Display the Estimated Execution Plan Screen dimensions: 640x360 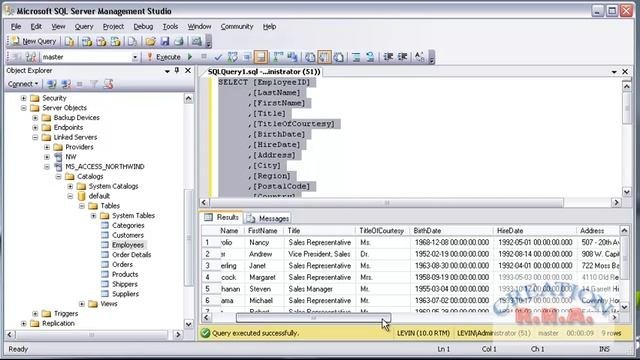tap(233, 57)
